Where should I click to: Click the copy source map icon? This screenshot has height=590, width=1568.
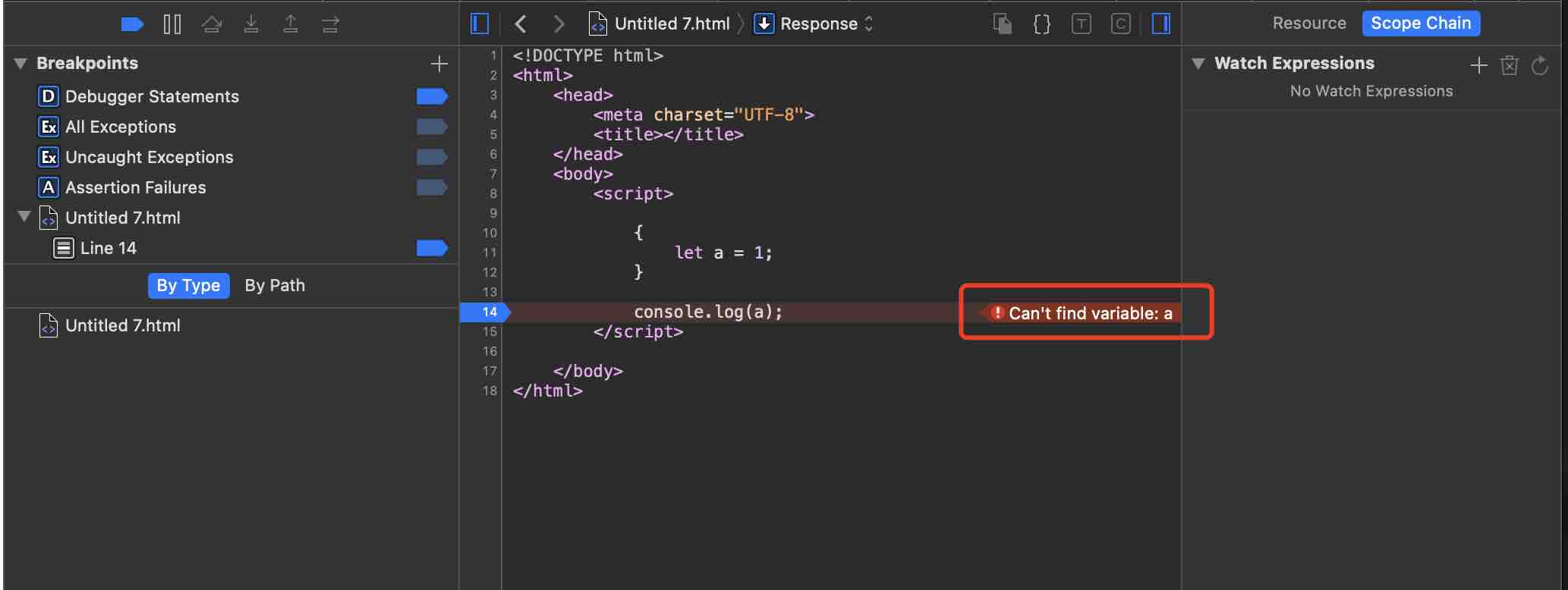pyautogui.click(x=1003, y=24)
